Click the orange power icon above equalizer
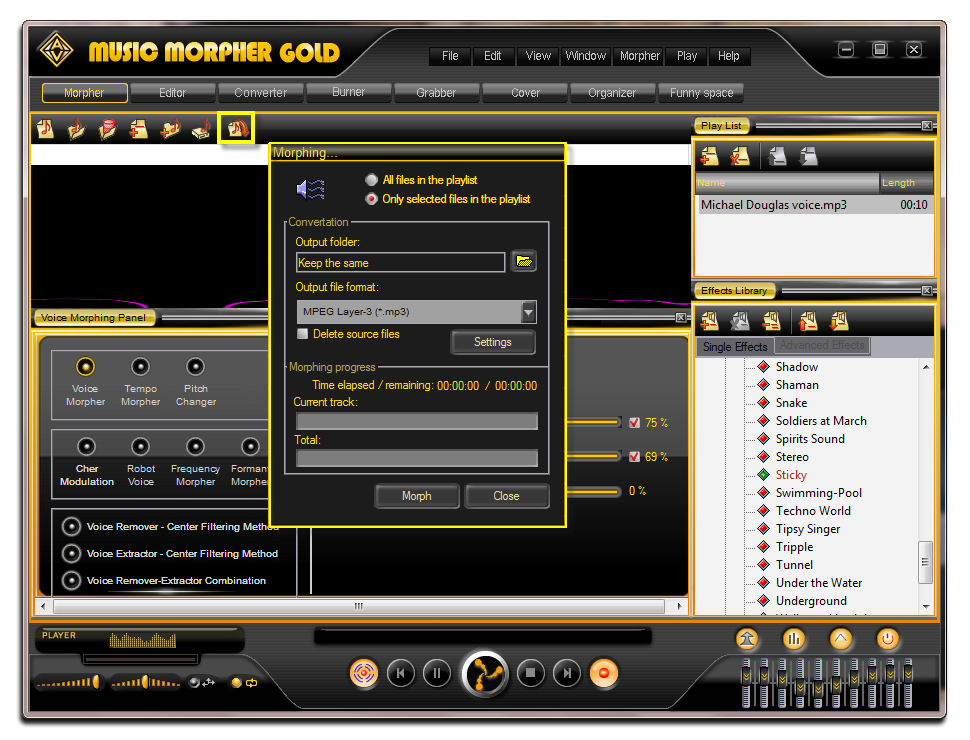 click(x=888, y=639)
